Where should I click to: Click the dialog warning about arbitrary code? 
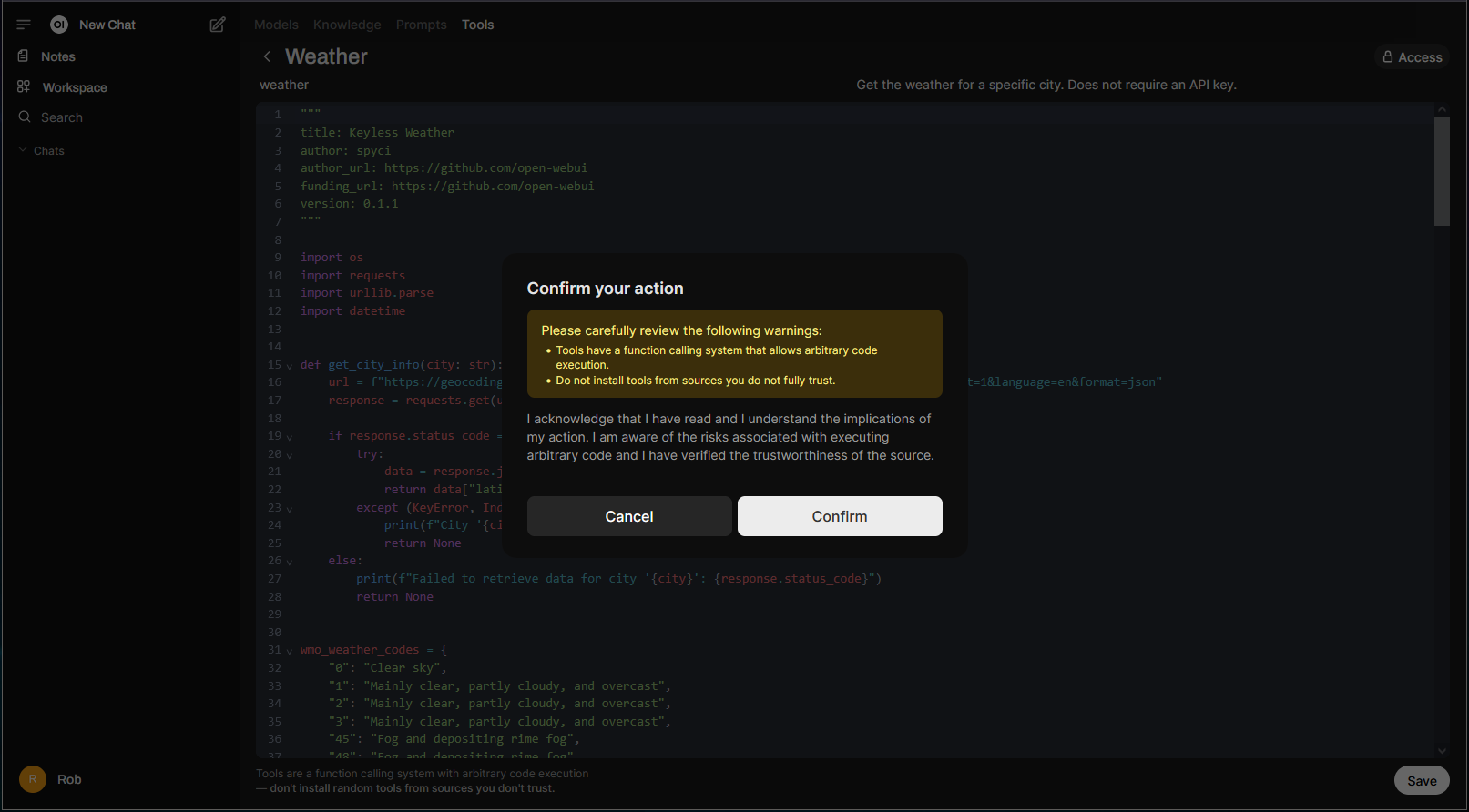click(x=717, y=357)
